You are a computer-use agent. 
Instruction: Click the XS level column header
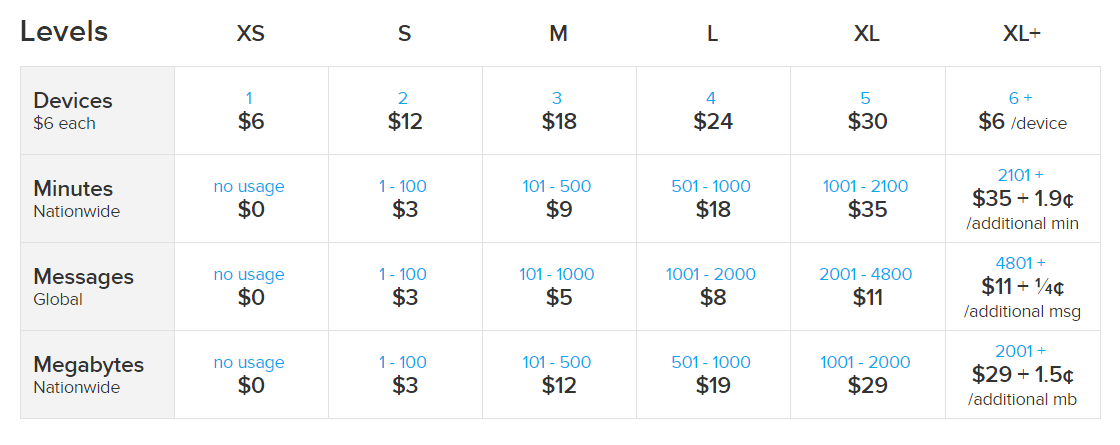[x=251, y=34]
